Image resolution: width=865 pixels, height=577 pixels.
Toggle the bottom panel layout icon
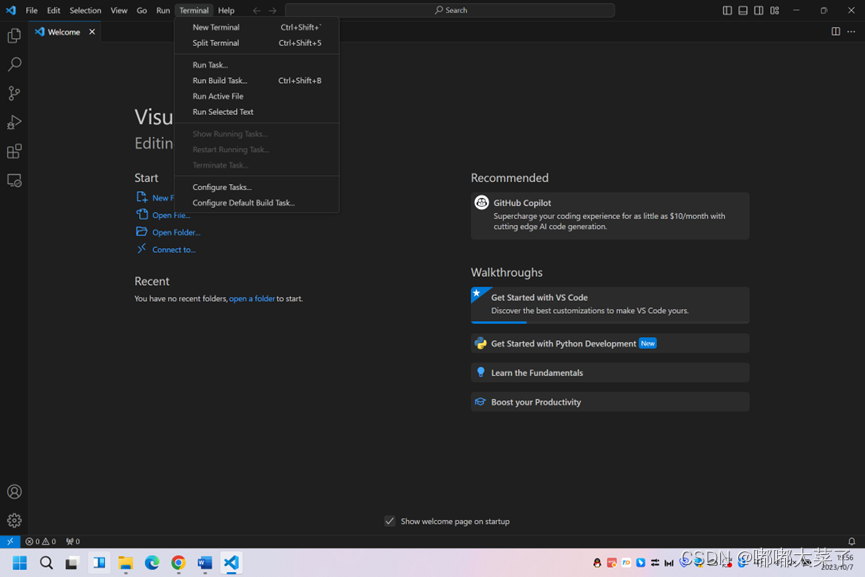743,10
